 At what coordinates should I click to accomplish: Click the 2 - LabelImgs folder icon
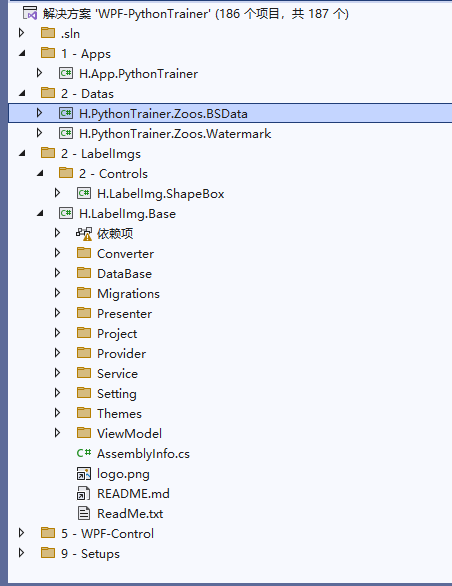pos(48,153)
